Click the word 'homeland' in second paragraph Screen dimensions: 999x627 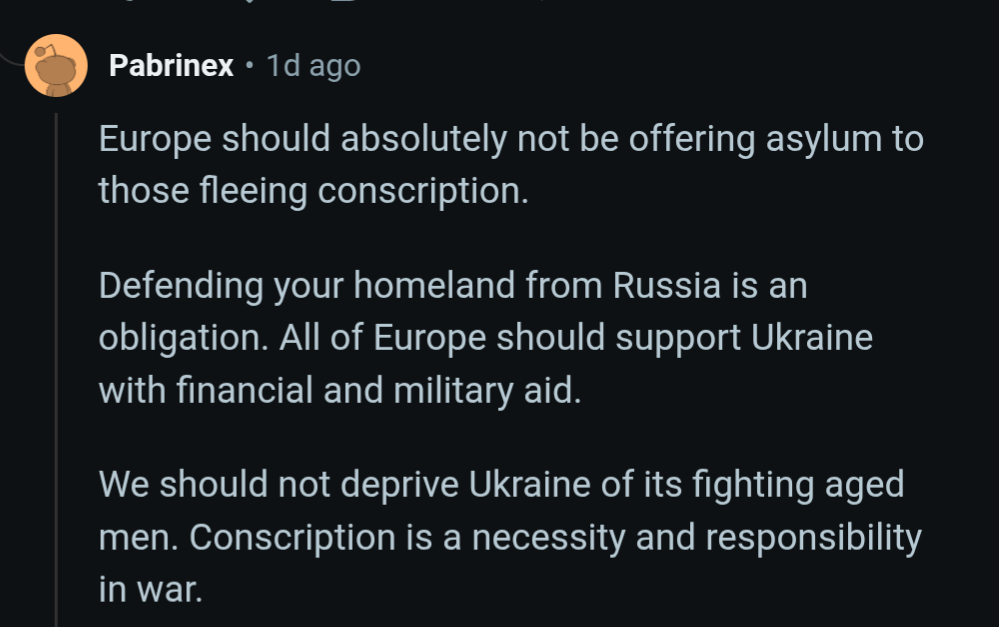pos(435,285)
